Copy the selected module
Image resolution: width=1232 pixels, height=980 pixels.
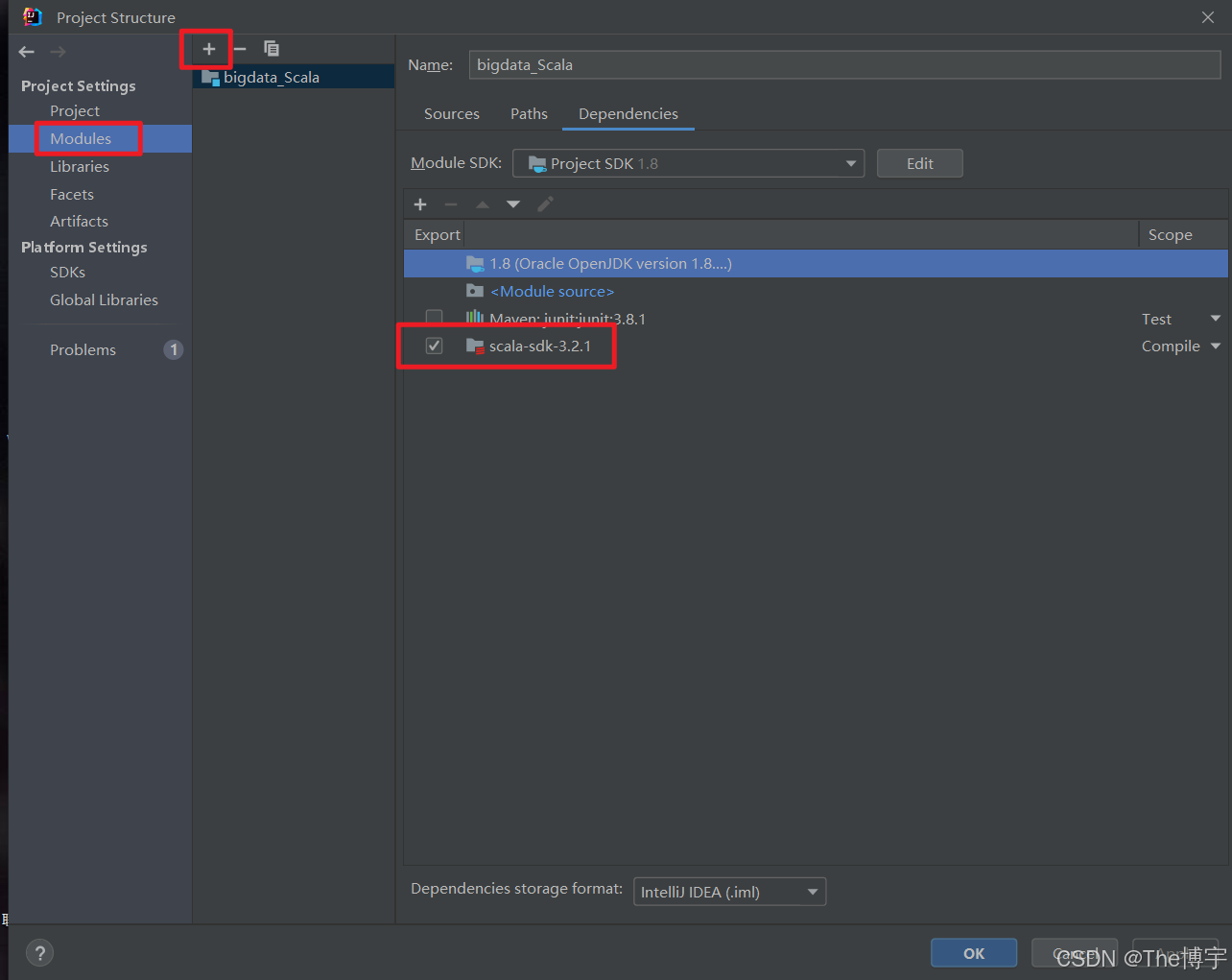coord(272,49)
